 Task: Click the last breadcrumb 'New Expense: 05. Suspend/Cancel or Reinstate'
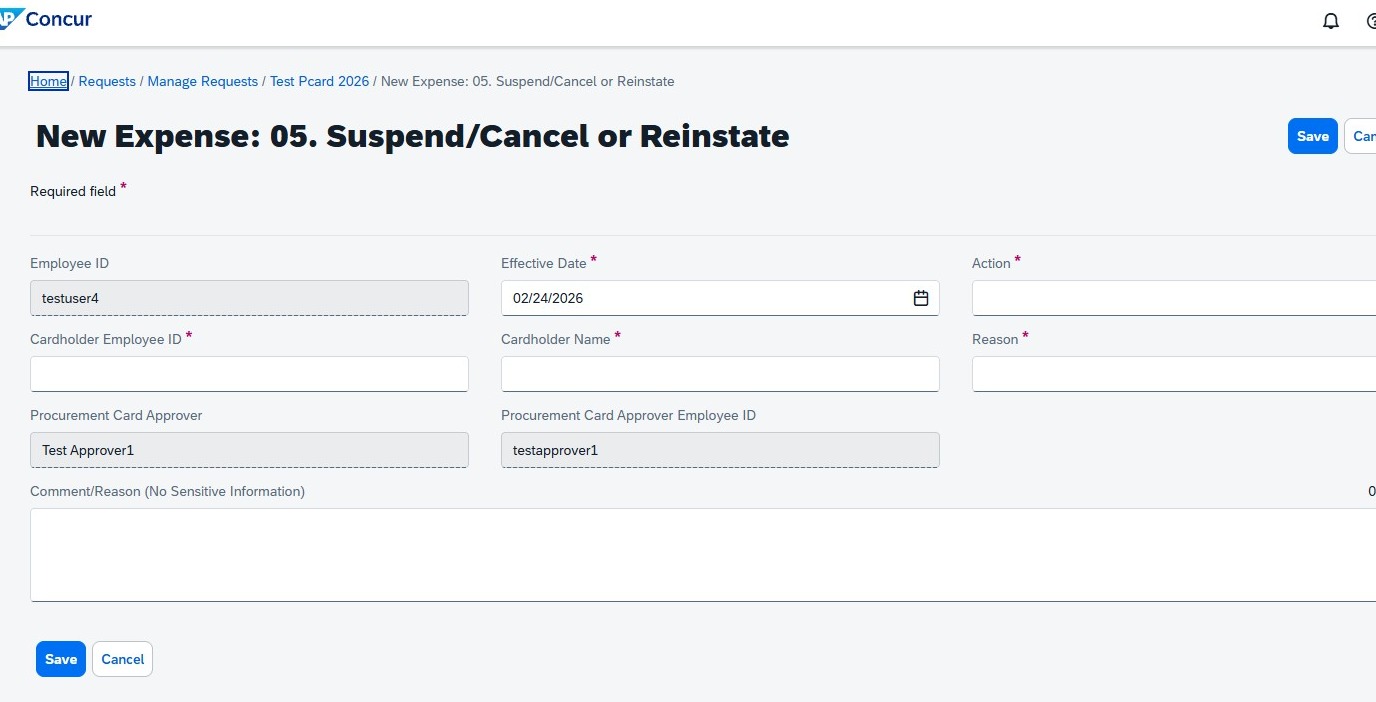(x=528, y=81)
